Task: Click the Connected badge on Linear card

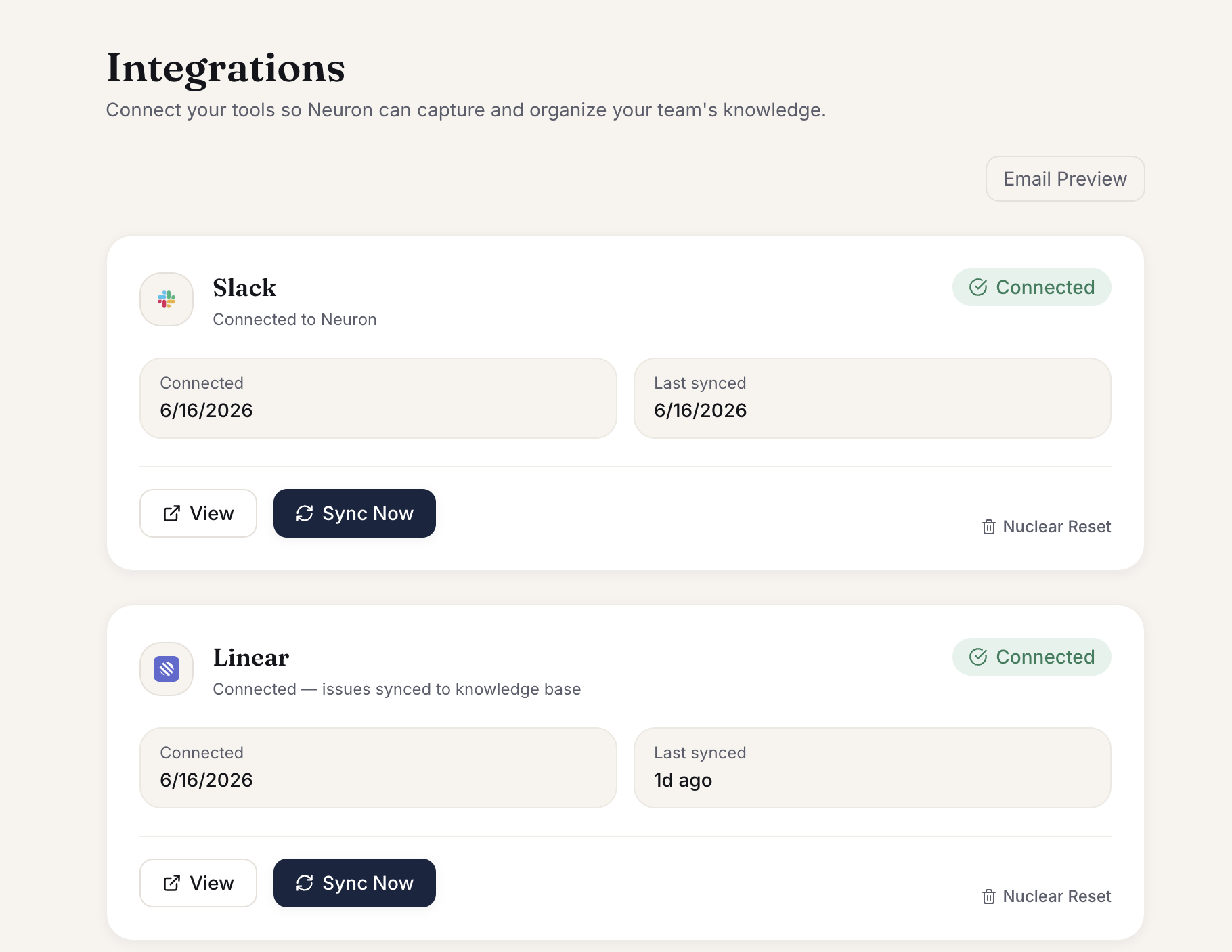Action: pyautogui.click(x=1032, y=657)
